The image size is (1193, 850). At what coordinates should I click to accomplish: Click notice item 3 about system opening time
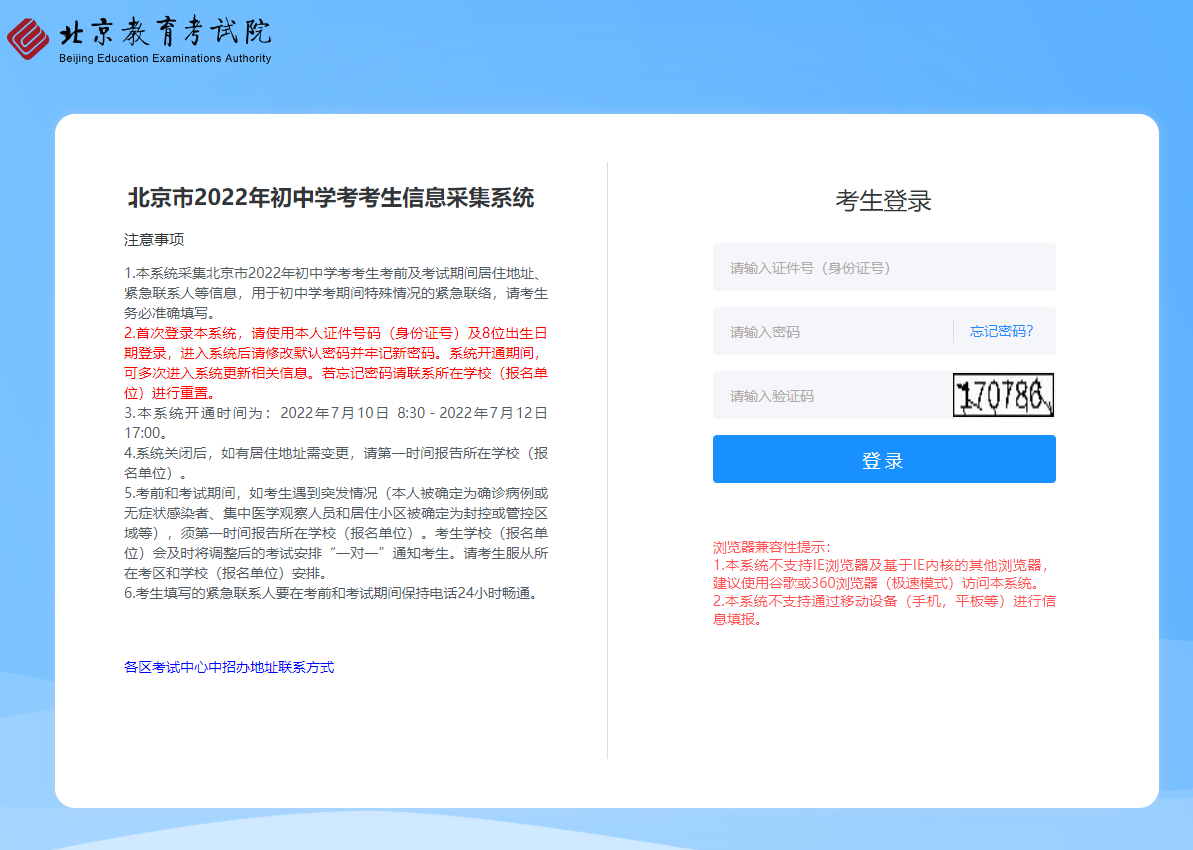[x=335, y=422]
